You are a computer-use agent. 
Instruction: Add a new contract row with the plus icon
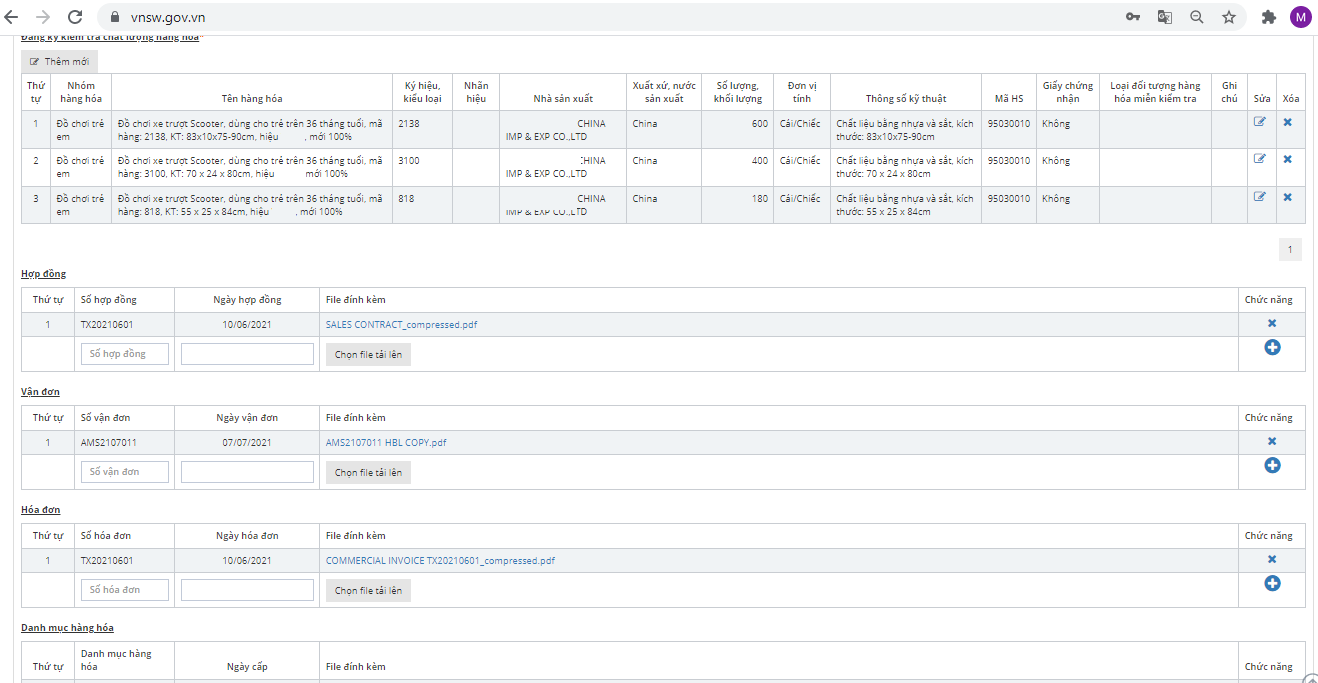tap(1272, 348)
